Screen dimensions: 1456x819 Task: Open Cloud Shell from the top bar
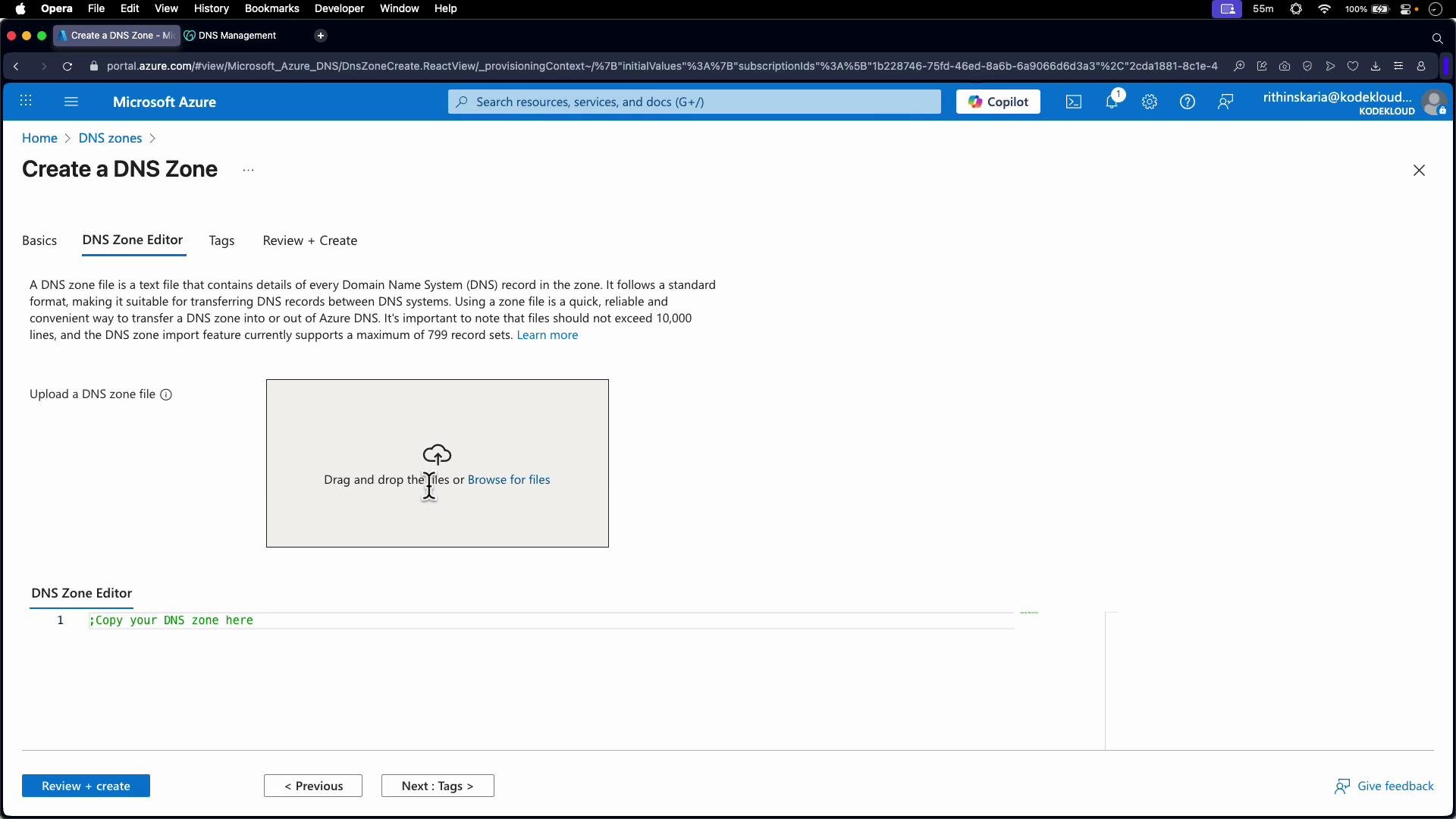tap(1074, 102)
